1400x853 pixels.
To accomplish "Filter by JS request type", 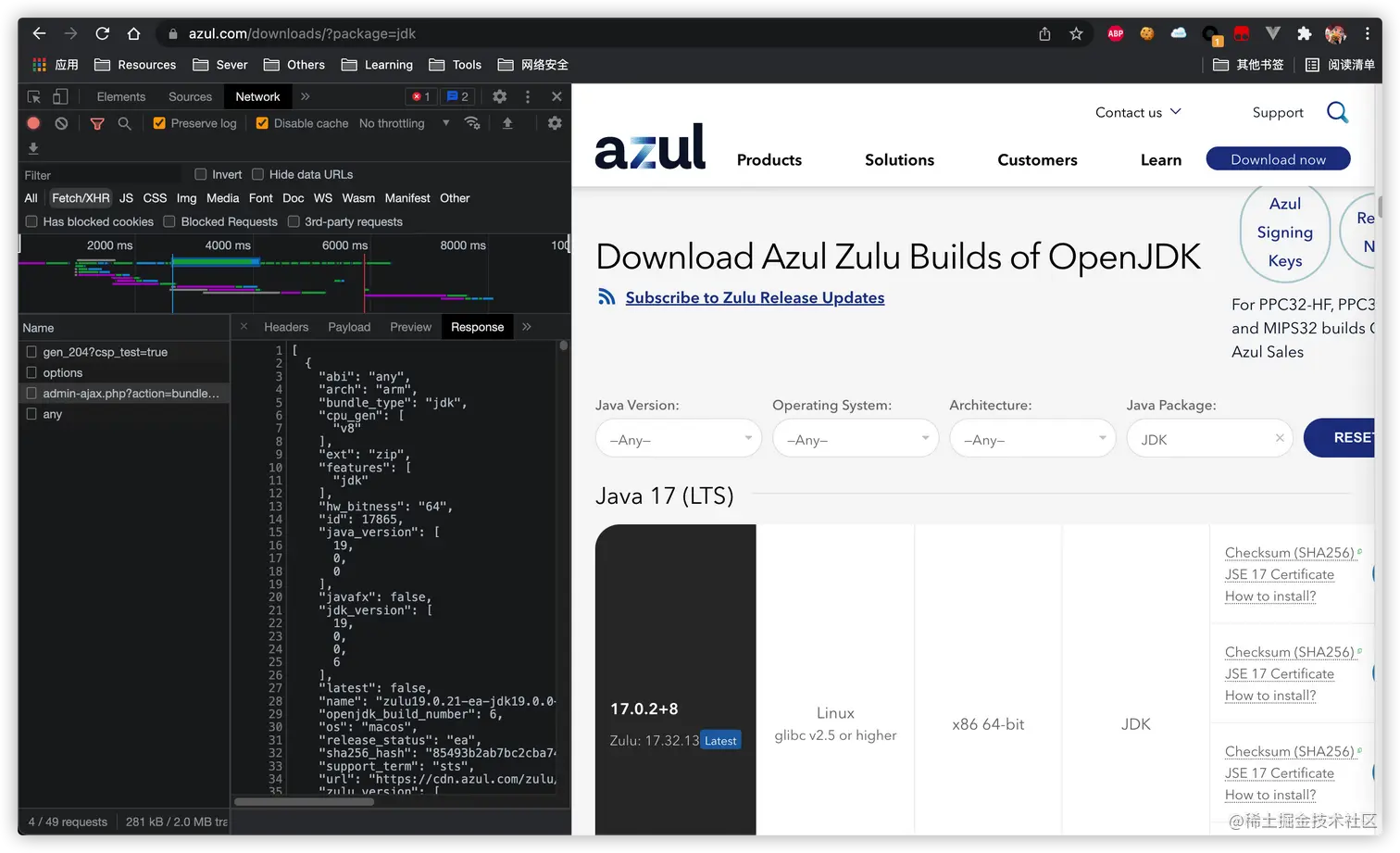I will pyautogui.click(x=127, y=198).
